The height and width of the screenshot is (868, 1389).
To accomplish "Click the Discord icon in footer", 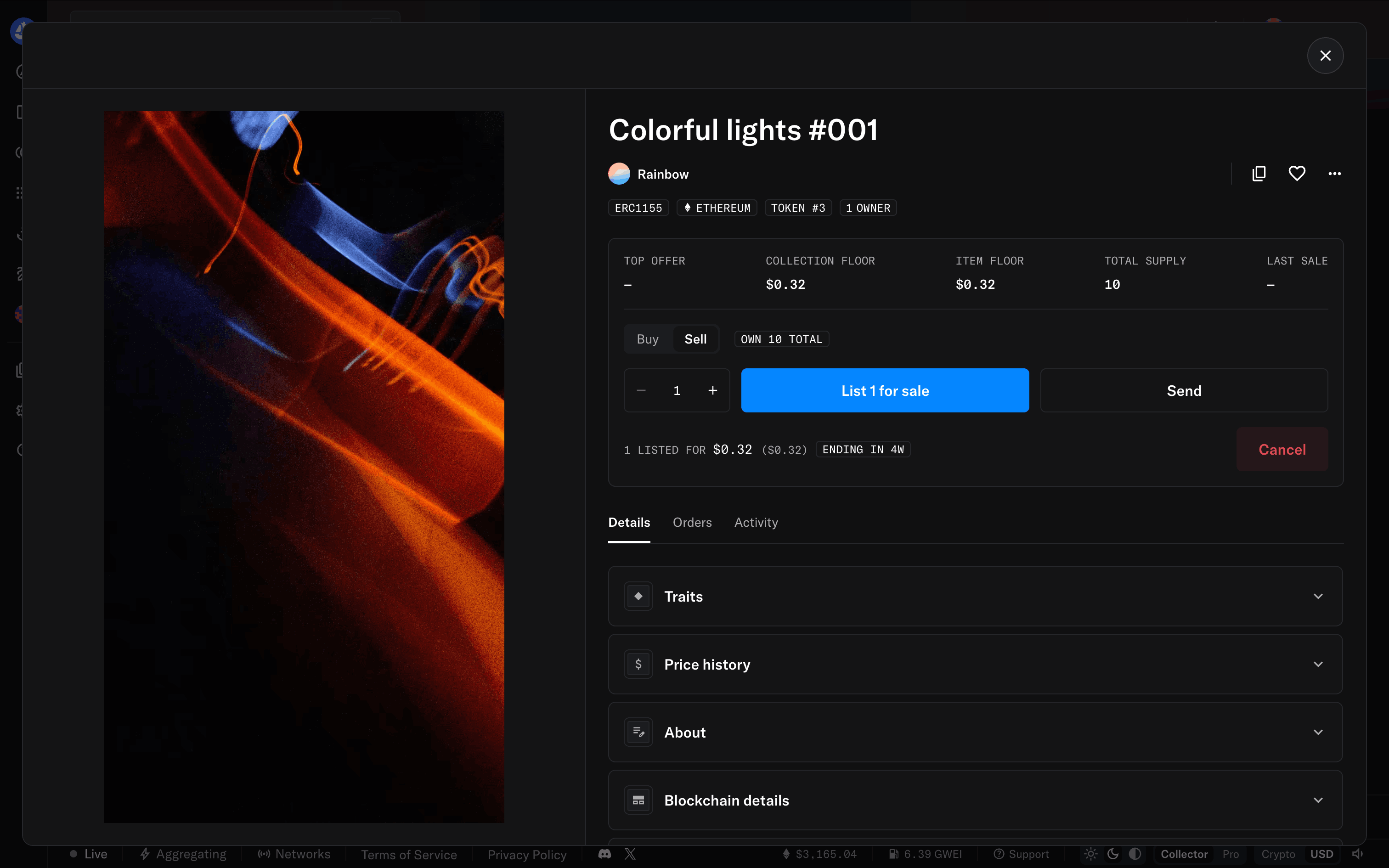I will [x=604, y=854].
